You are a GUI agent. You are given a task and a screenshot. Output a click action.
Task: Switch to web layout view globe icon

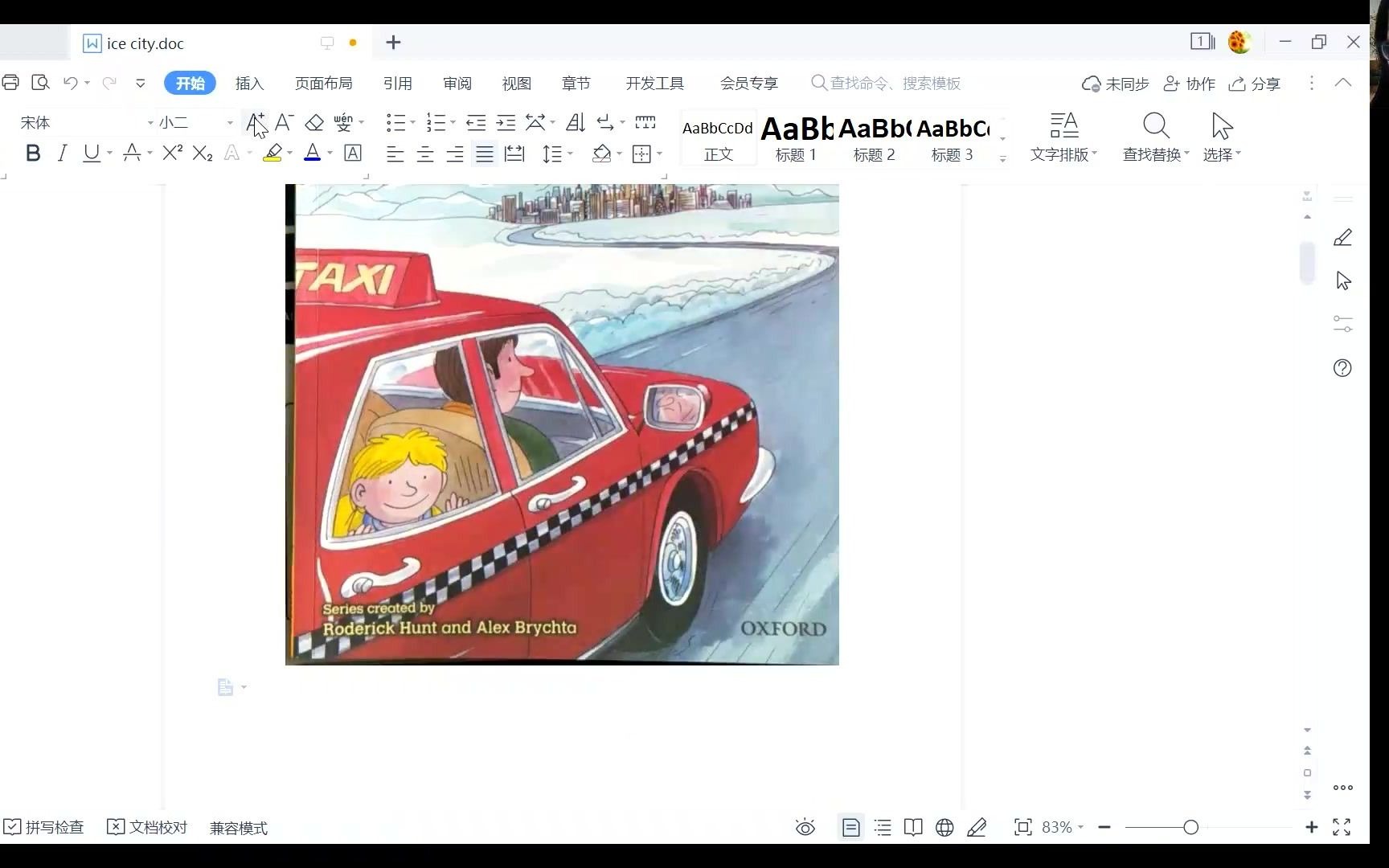click(944, 827)
